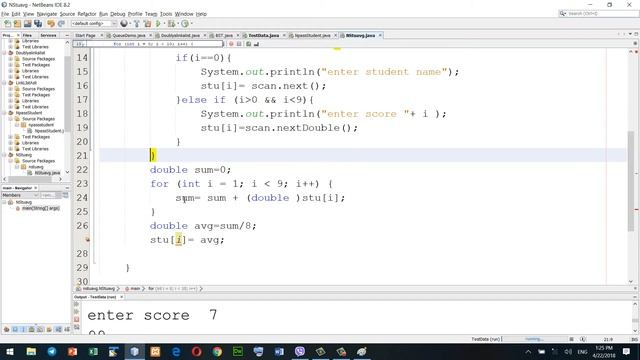Click the Redo toolbar icon
Screen dimensions: 640x360
(61, 24)
